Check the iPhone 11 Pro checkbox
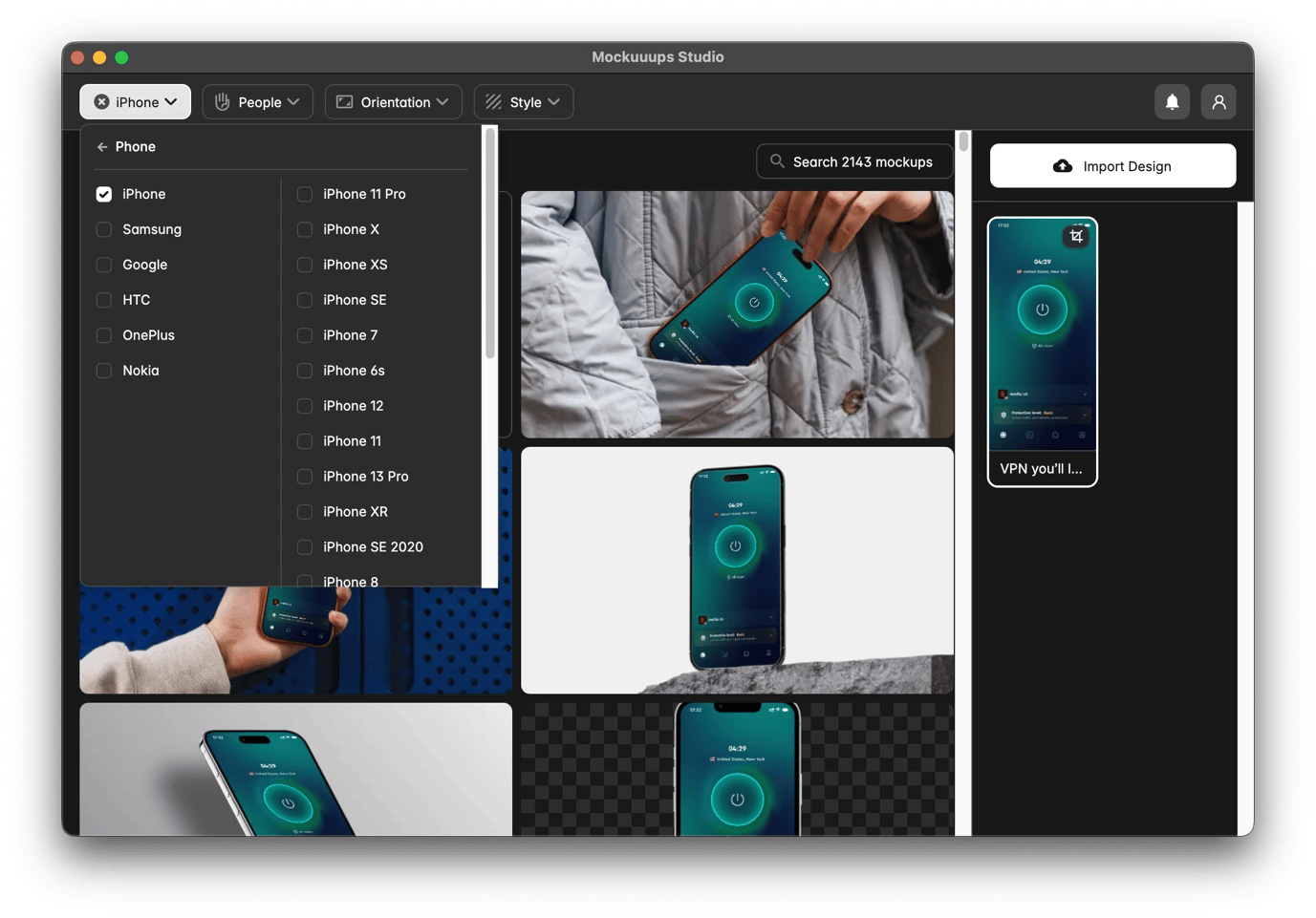1316x918 pixels. [305, 194]
